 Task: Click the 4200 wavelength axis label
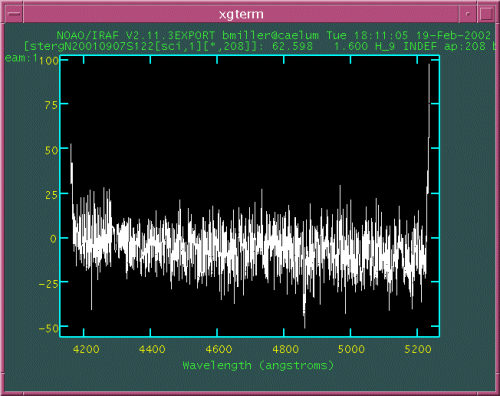click(86, 349)
